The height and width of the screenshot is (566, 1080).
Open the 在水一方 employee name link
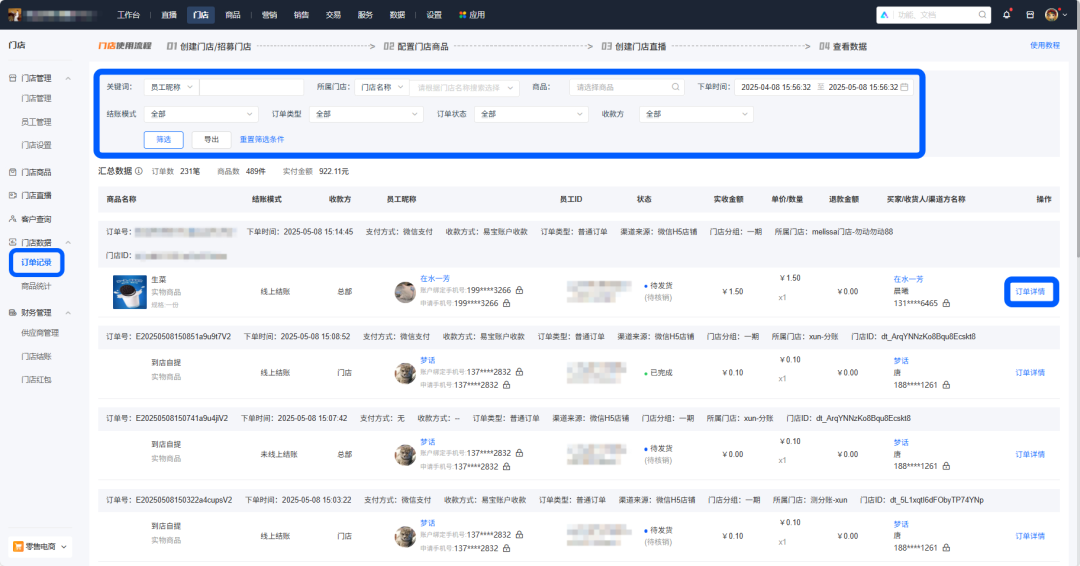point(435,278)
